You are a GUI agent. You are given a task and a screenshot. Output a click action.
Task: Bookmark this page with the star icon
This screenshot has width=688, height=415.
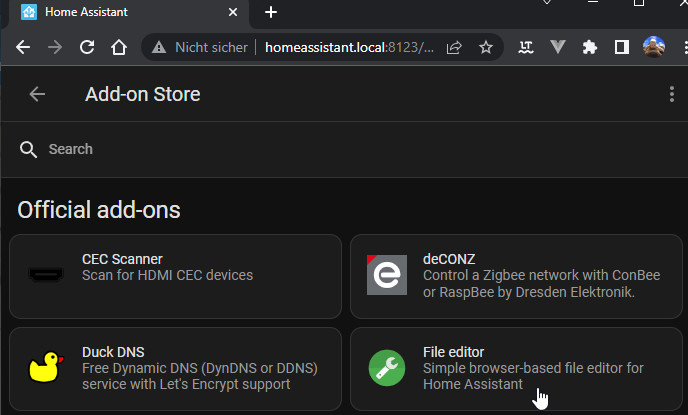[x=486, y=47]
